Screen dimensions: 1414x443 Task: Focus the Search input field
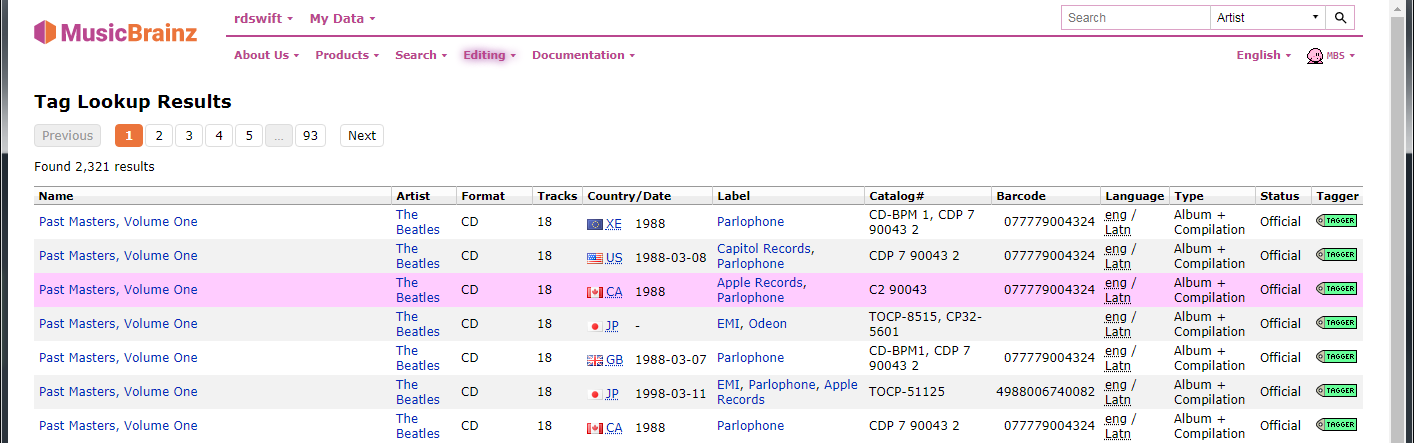click(x=1136, y=18)
